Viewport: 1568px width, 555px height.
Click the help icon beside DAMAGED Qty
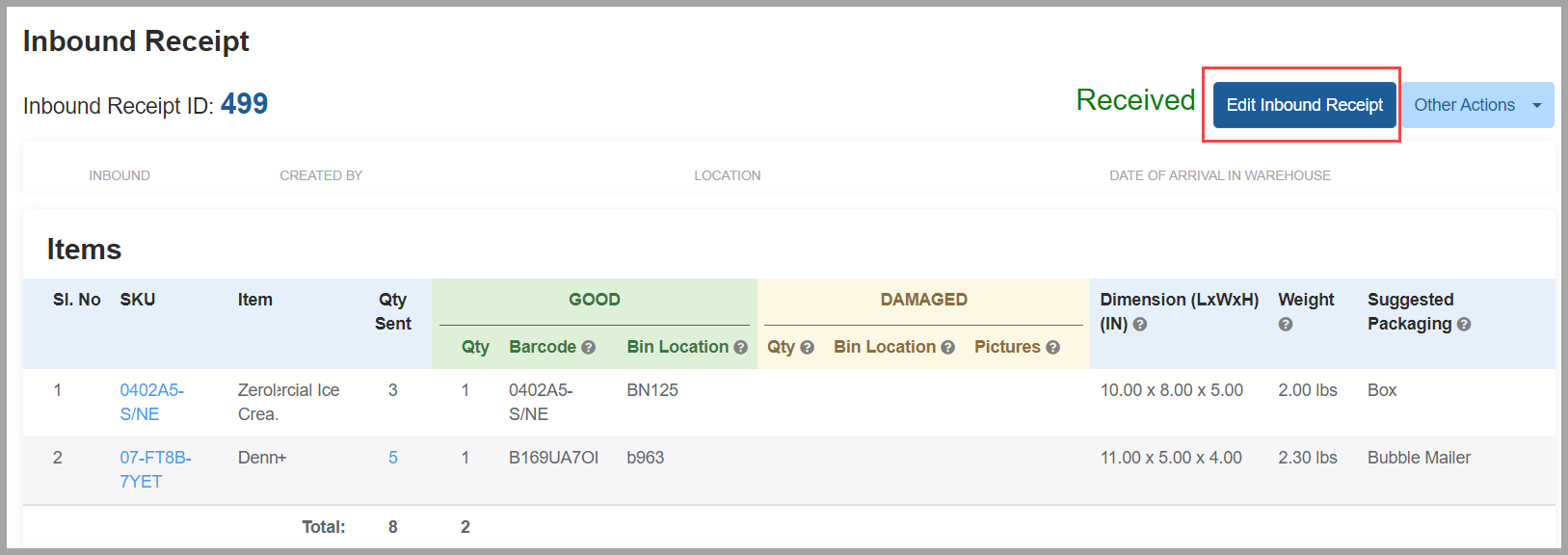pos(807,348)
